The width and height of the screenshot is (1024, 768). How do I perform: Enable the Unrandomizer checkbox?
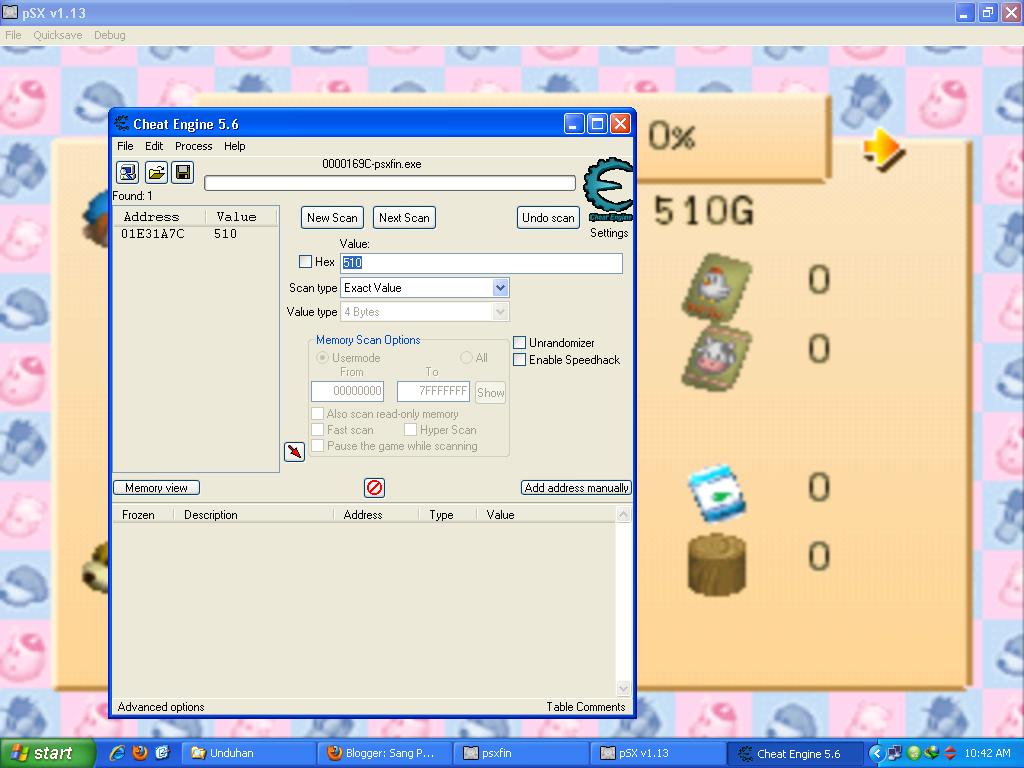click(x=520, y=342)
